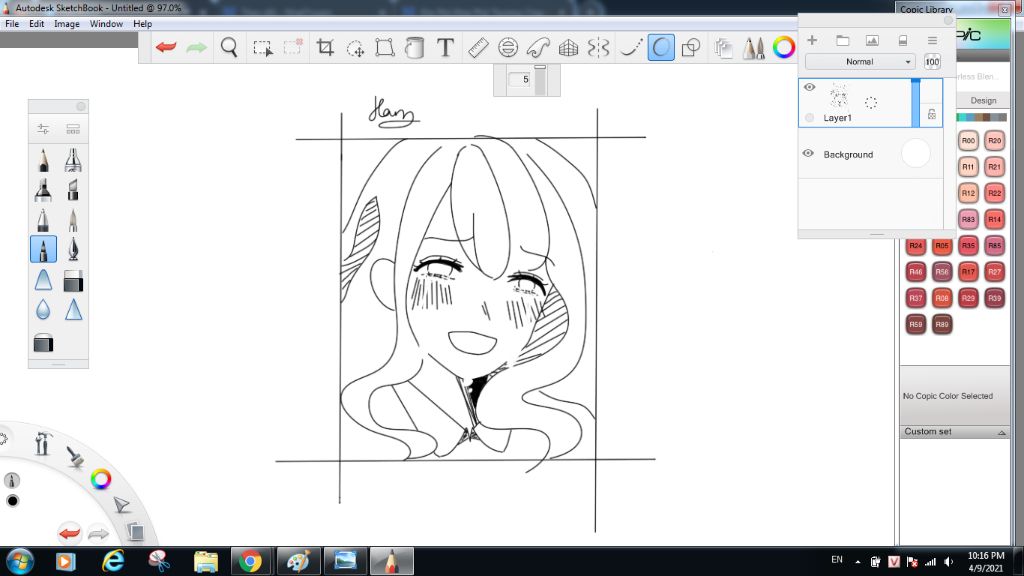Toggle the highlighted Predictive Stroke tool
This screenshot has width=1024, height=576.
661,47
